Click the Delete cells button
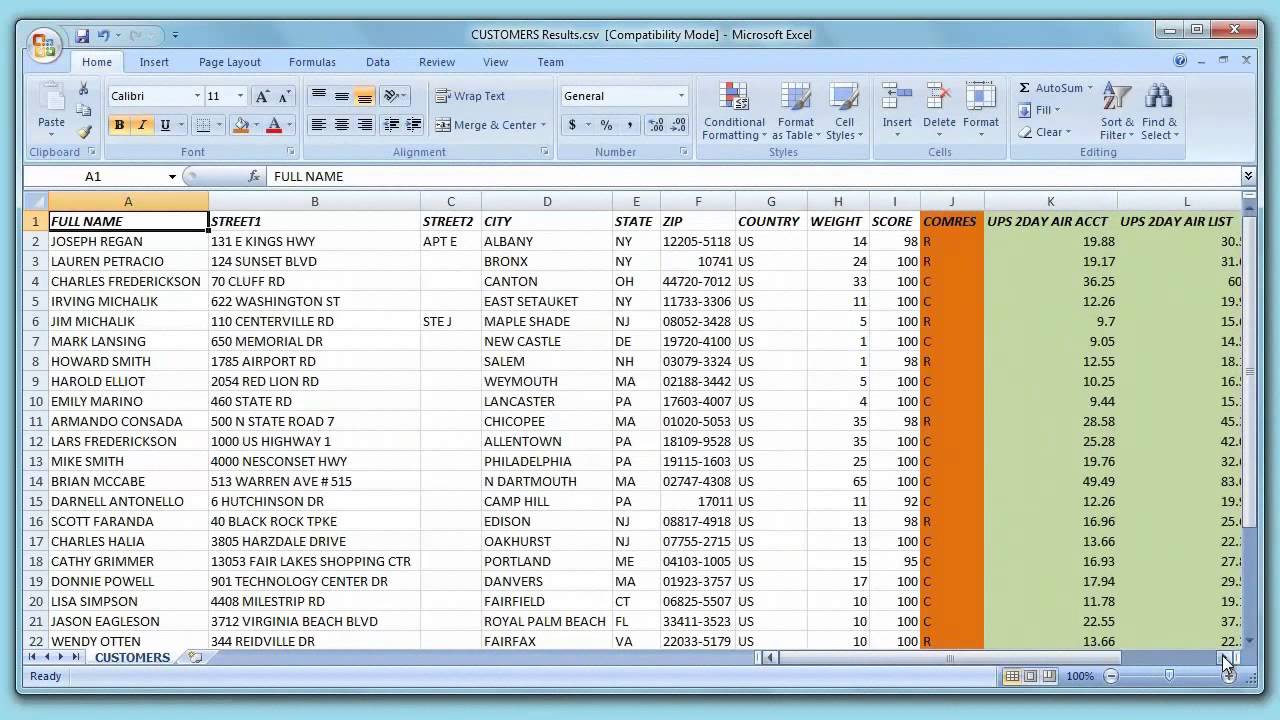Viewport: 1280px width, 720px height. click(939, 112)
